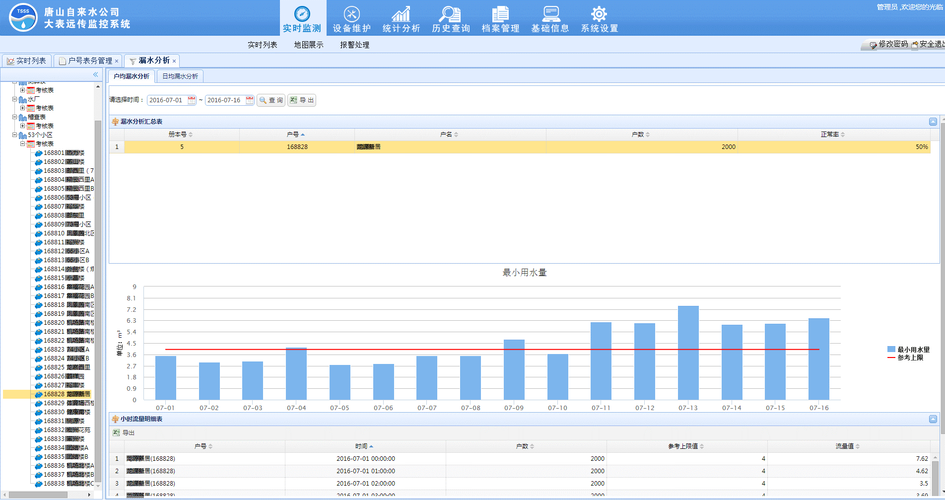Click water meter icon beside 168805
945x500 pixels.
point(39,189)
